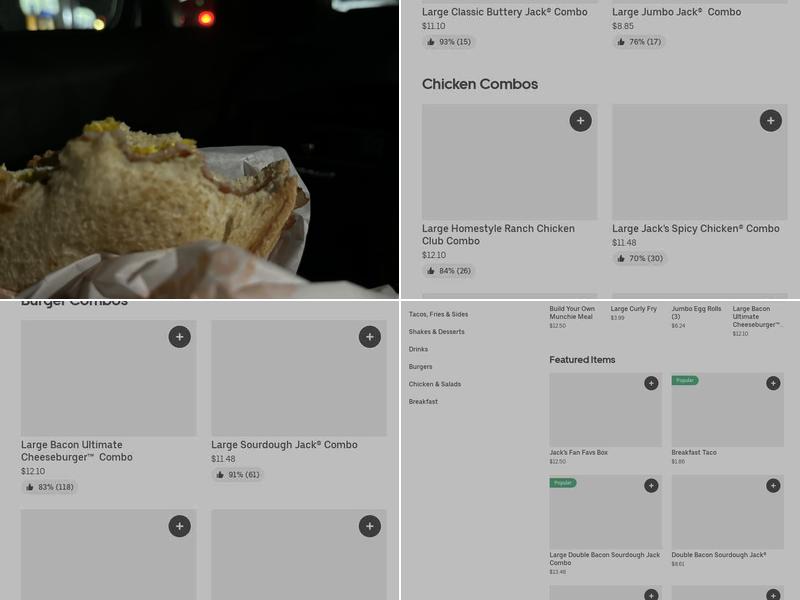View the Jumbo Egg Rolls (3) item
The image size is (800, 600).
tap(696, 313)
